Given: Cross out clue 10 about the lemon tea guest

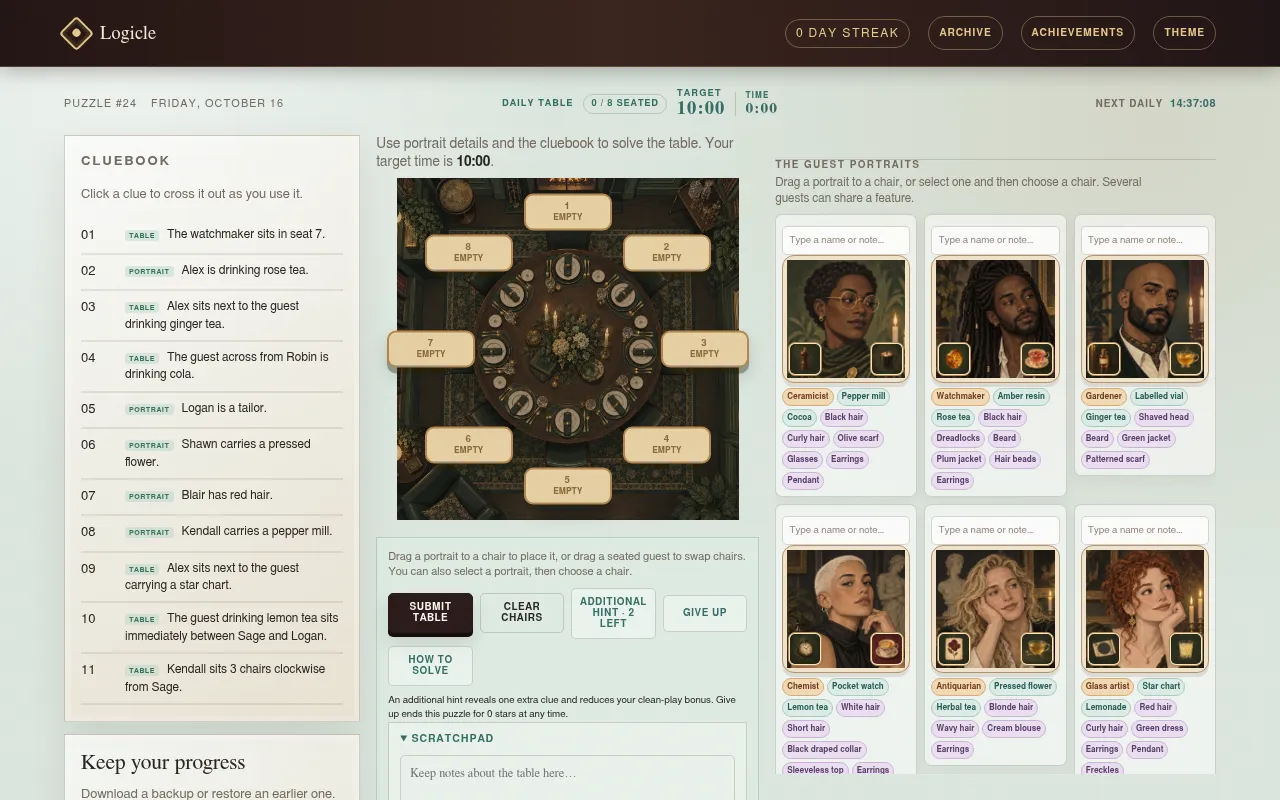Looking at the screenshot, I should click(x=212, y=627).
